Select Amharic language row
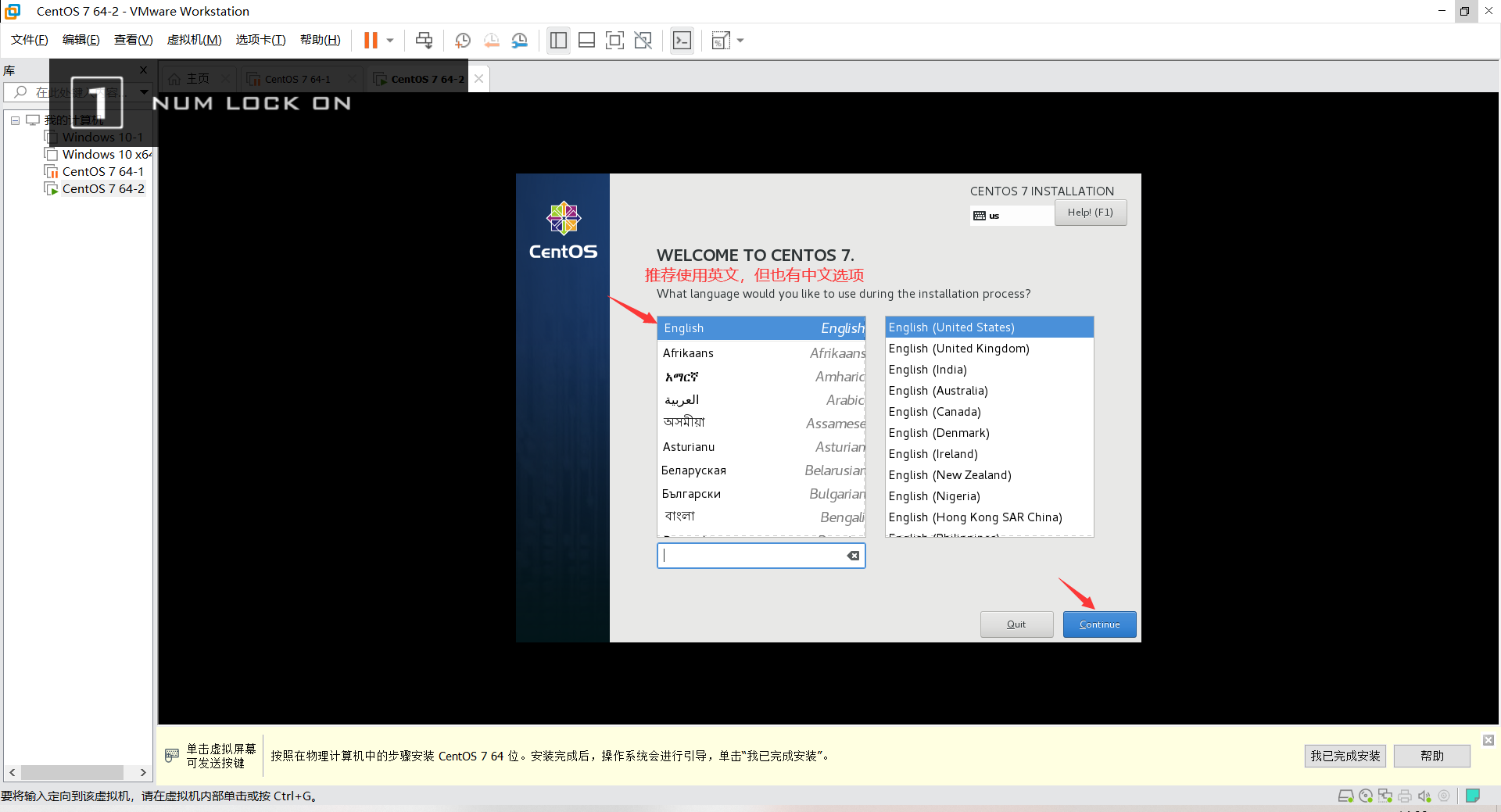 click(761, 377)
